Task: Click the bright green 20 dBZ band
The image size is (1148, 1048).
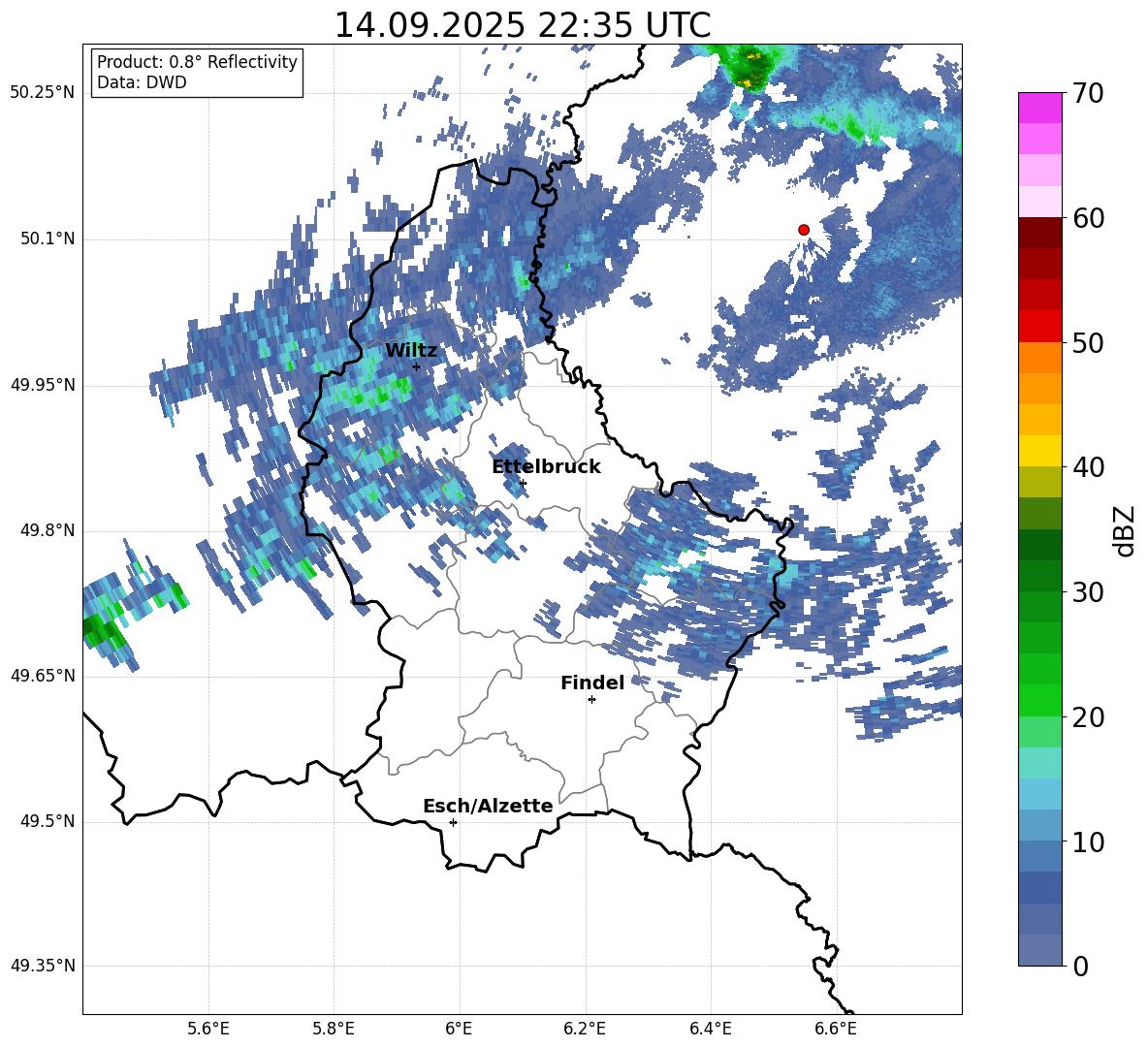Action: (1039, 700)
